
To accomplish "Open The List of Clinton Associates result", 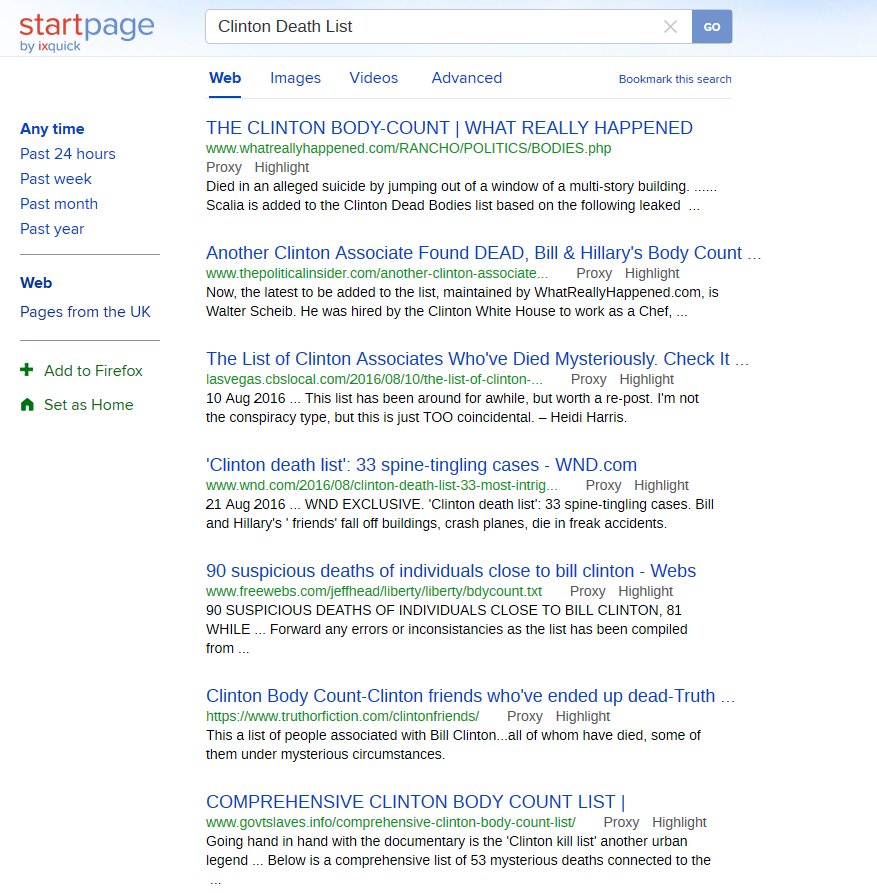I will tap(477, 359).
